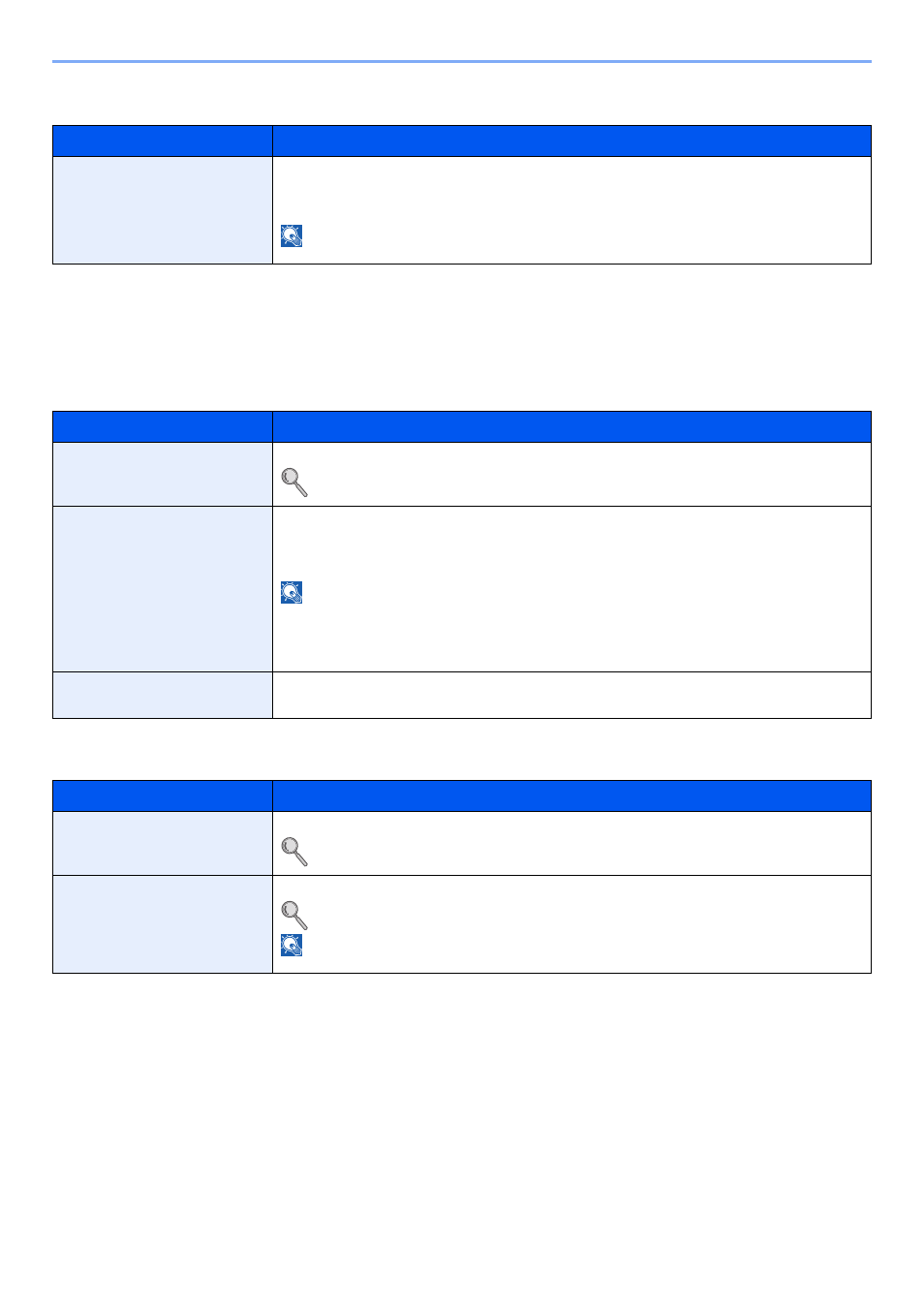Click the note lightbulb icon in the third table
Viewport: 924px width, 1308px height.
292,946
